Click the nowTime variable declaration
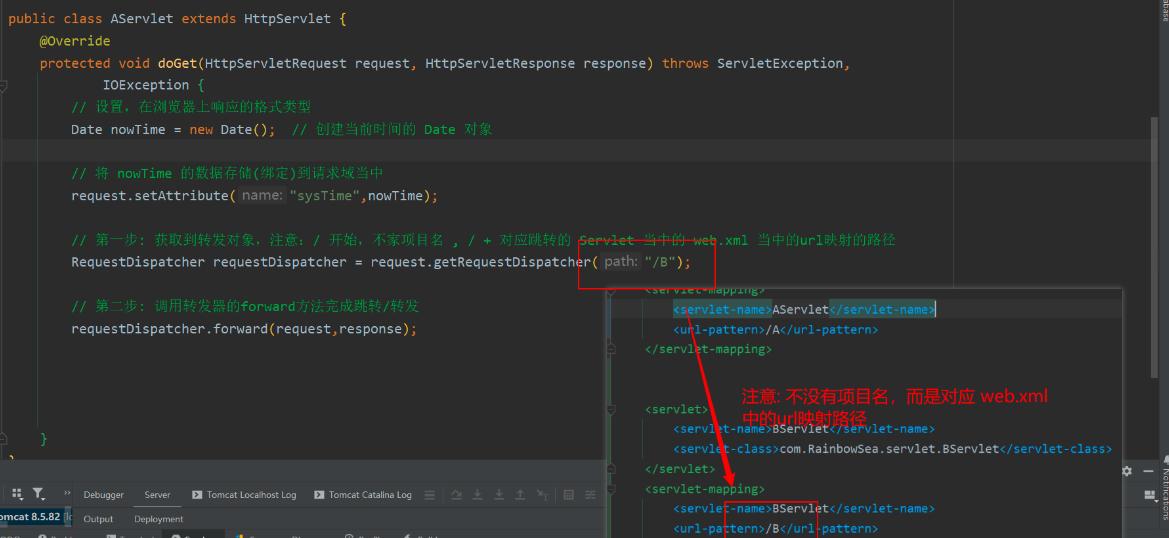Viewport: 1169px width, 538px height. point(138,130)
